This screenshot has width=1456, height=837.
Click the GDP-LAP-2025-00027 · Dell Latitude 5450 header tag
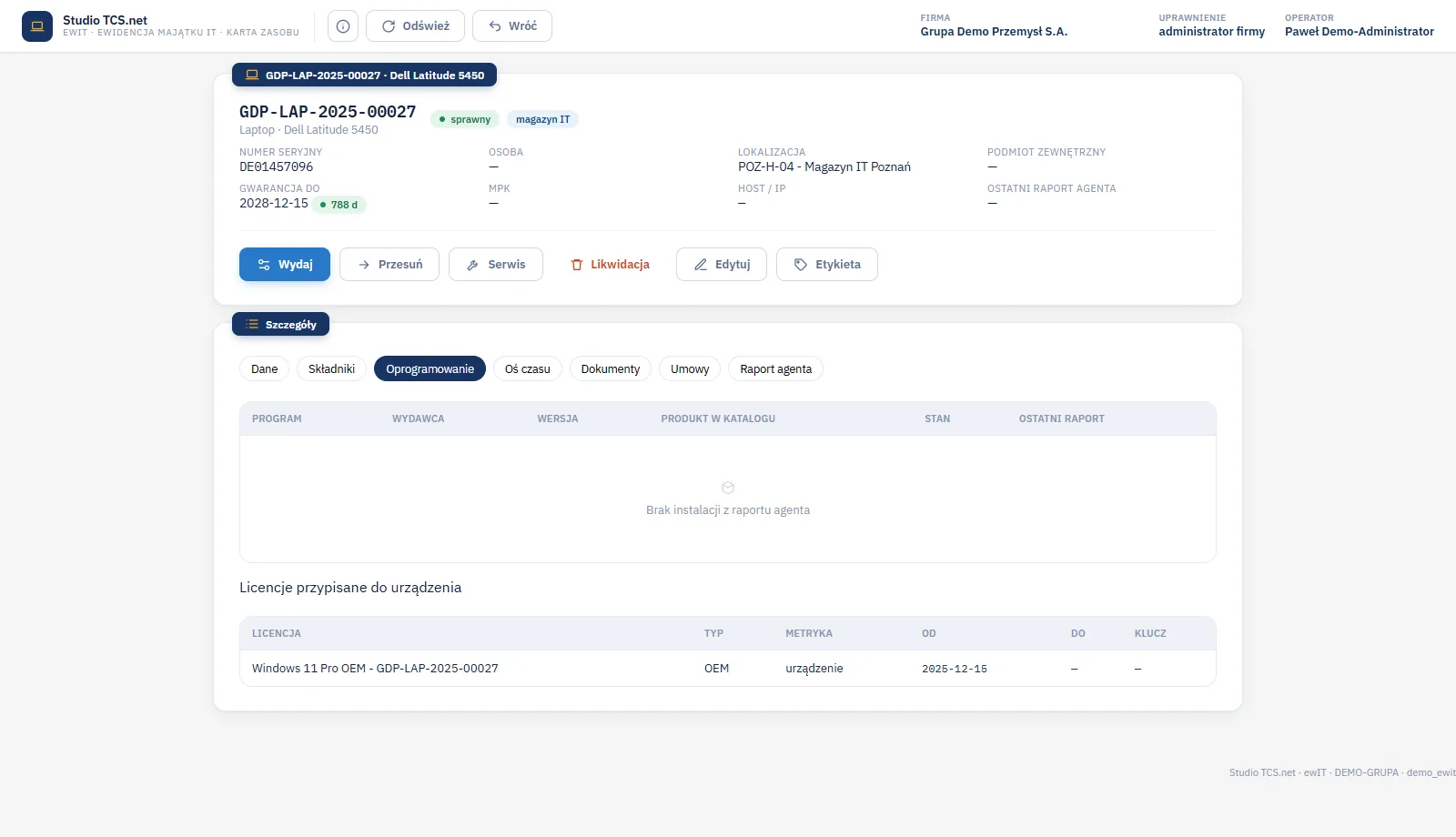(364, 75)
